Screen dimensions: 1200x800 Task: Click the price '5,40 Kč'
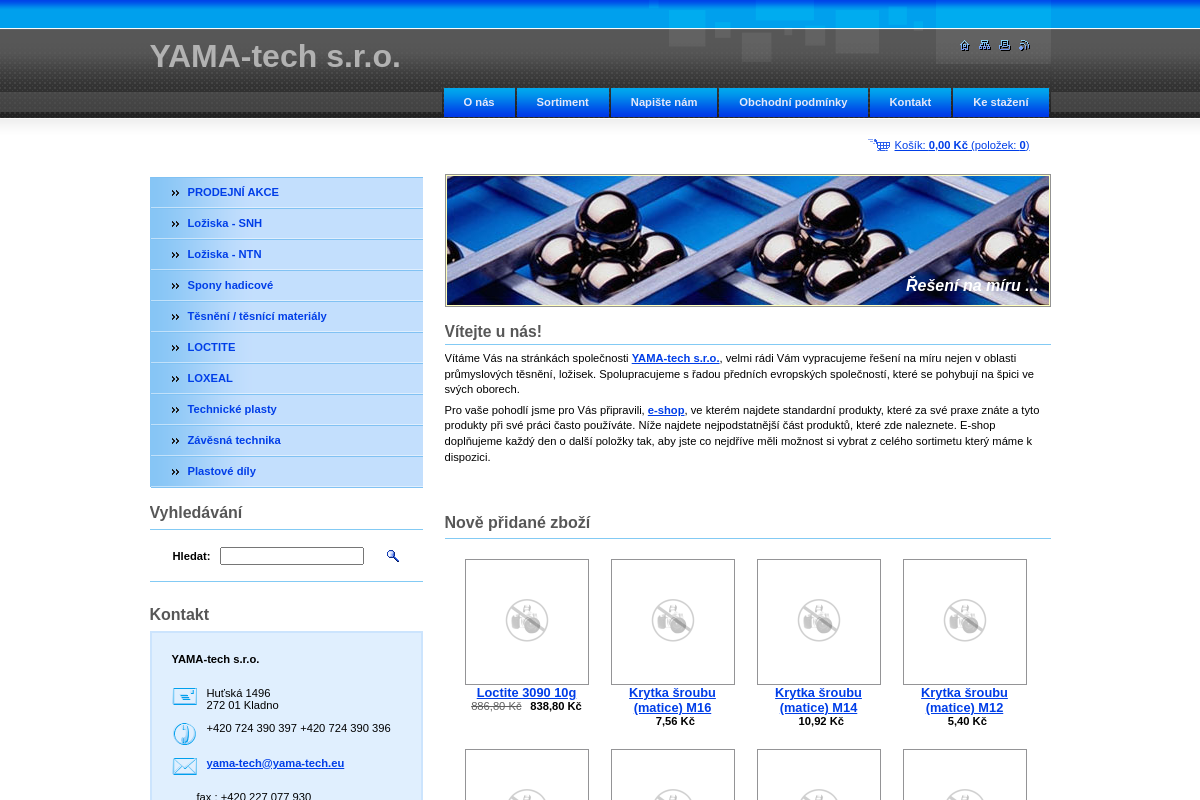[967, 721]
